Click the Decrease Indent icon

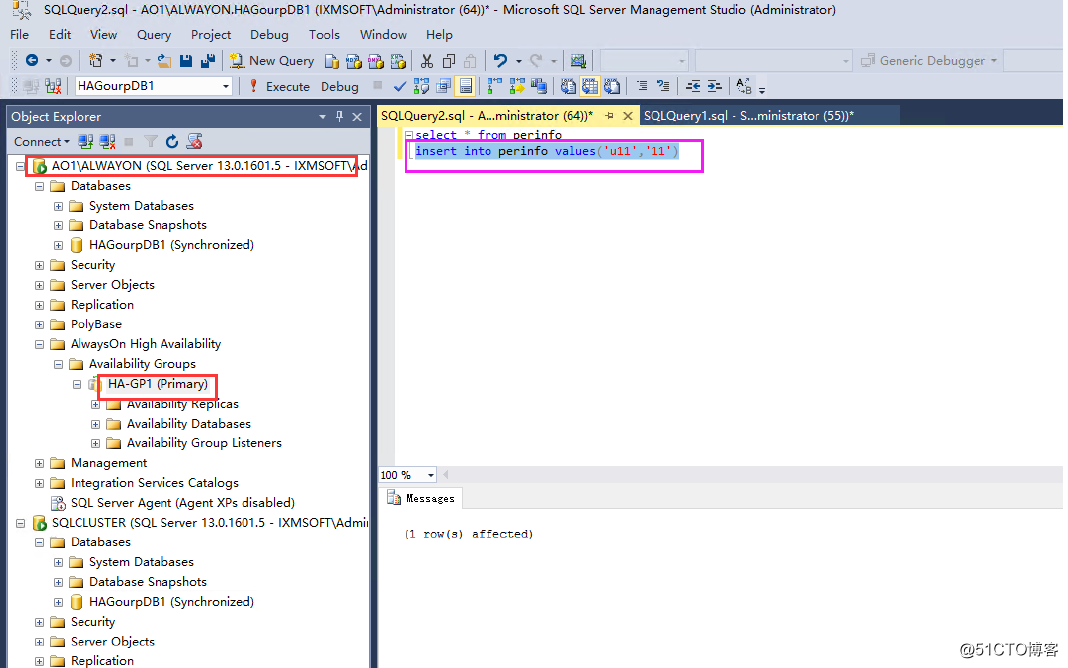[x=693, y=86]
